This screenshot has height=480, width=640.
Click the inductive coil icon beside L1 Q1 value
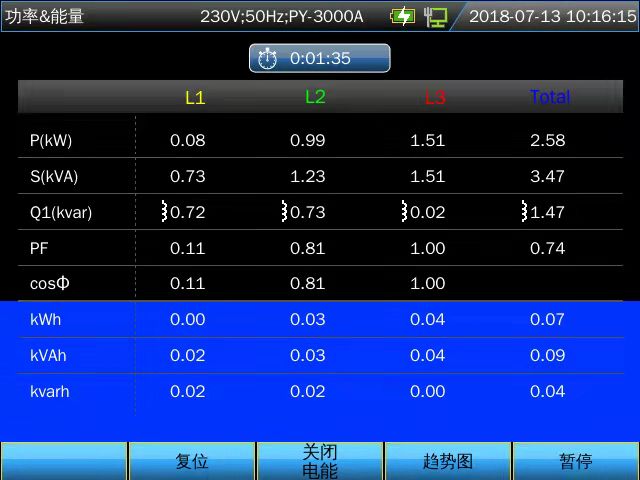[x=165, y=212]
